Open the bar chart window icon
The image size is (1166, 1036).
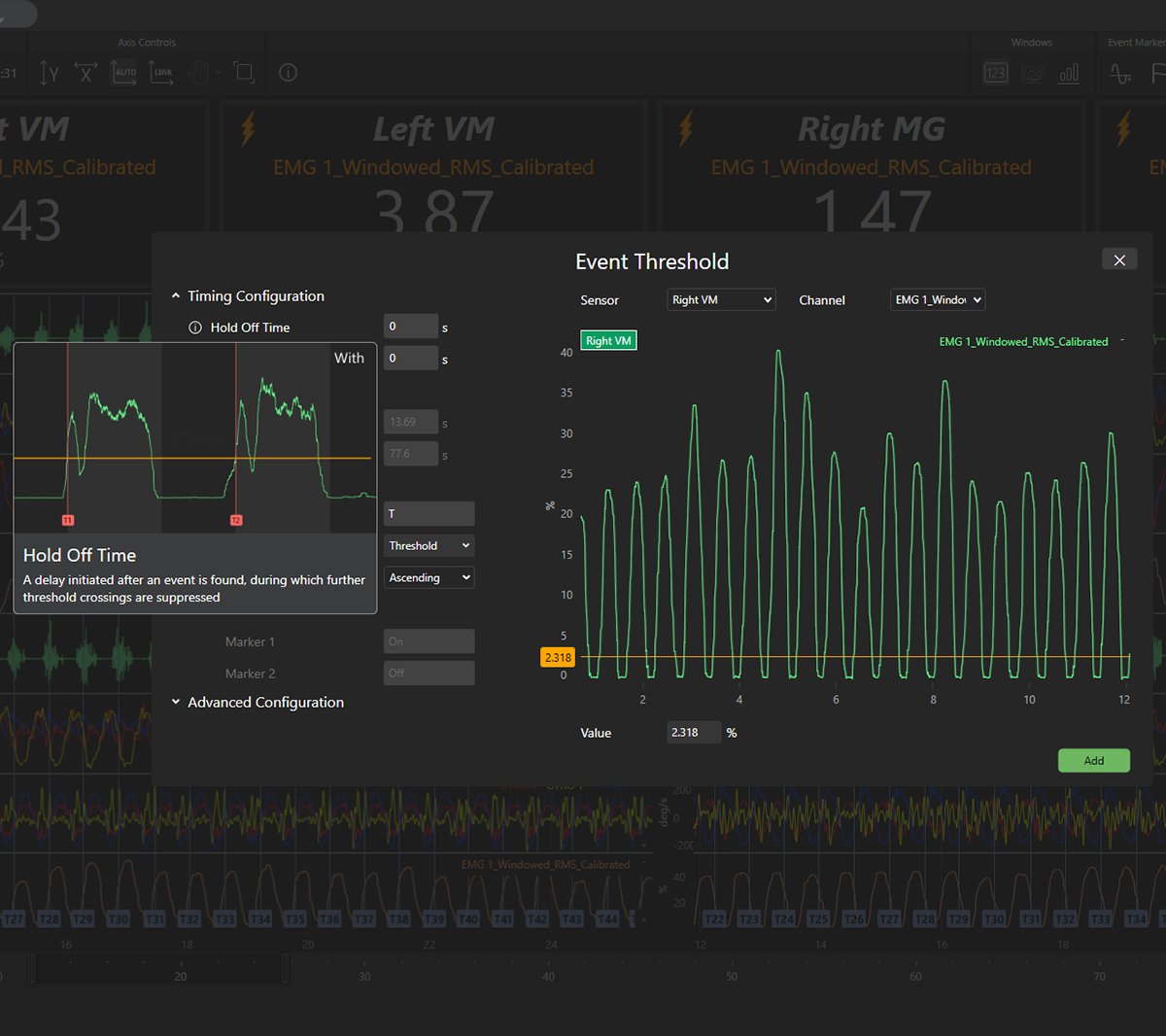tap(1069, 73)
